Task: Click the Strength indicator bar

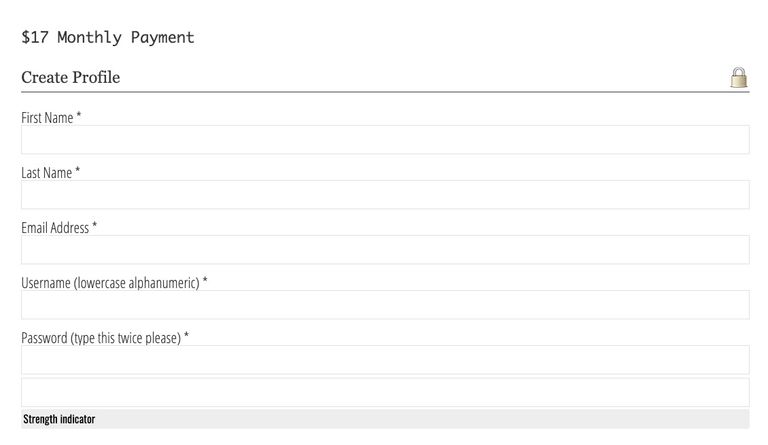Action: tap(385, 419)
